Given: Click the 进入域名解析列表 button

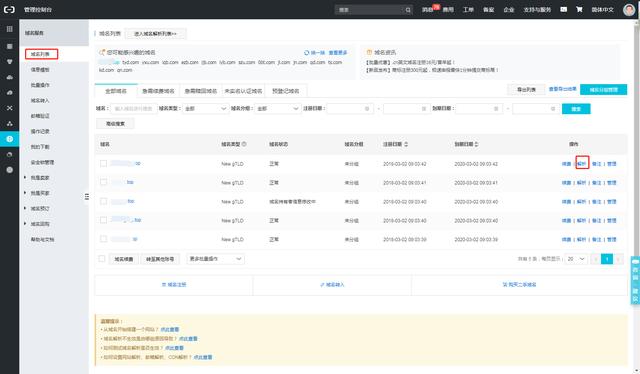Looking at the screenshot, I should click(x=156, y=33).
